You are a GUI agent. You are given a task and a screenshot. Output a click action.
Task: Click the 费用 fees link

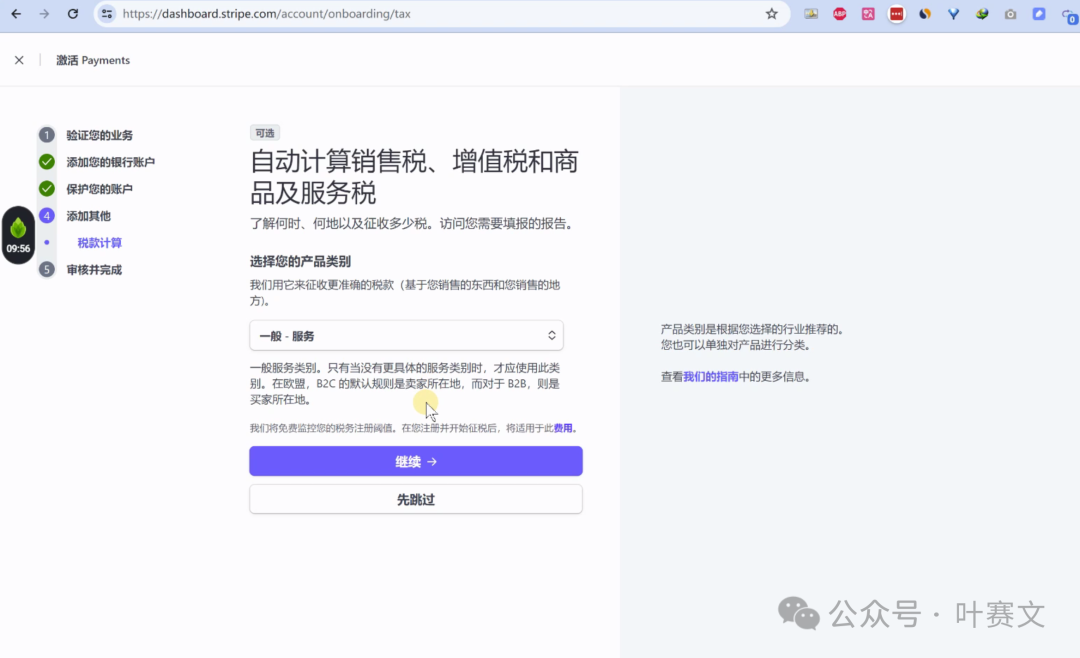[563, 428]
